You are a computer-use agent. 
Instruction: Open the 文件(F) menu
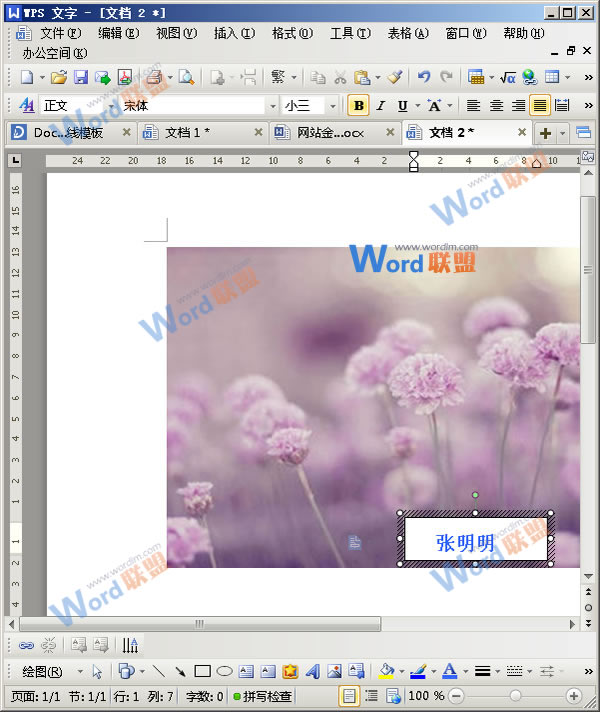60,33
